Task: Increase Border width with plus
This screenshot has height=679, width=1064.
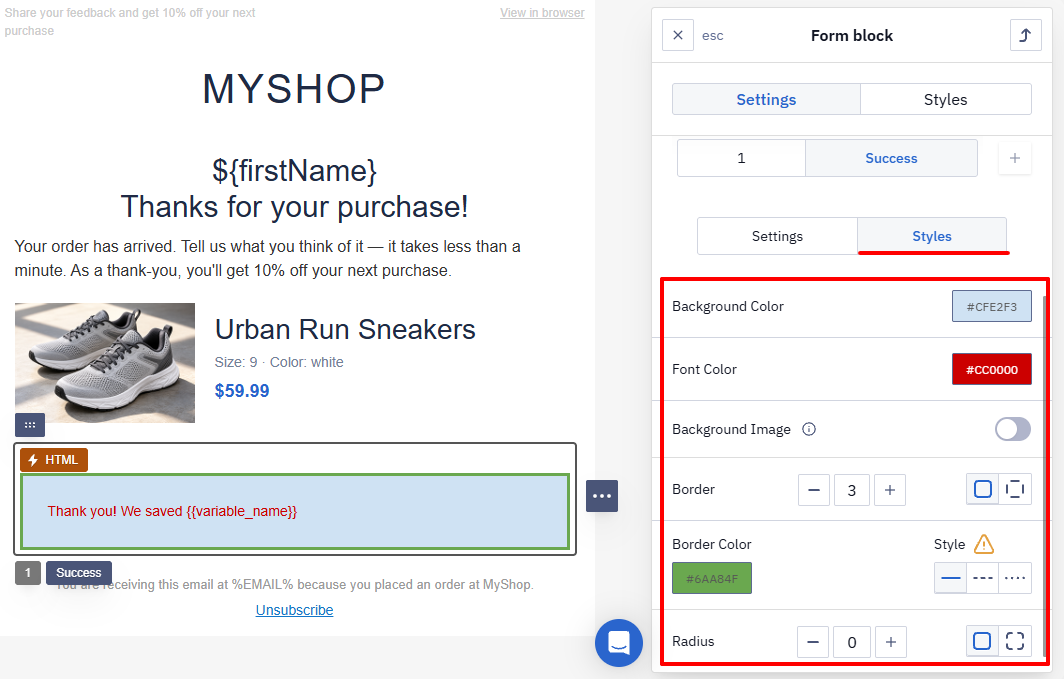Action: point(890,490)
